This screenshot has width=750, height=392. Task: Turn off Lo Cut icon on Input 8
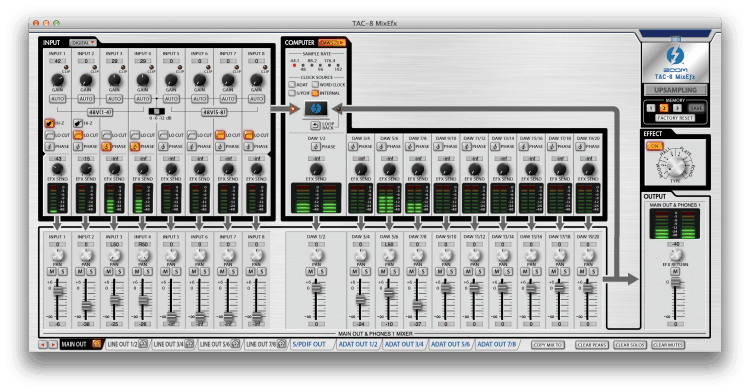248,135
